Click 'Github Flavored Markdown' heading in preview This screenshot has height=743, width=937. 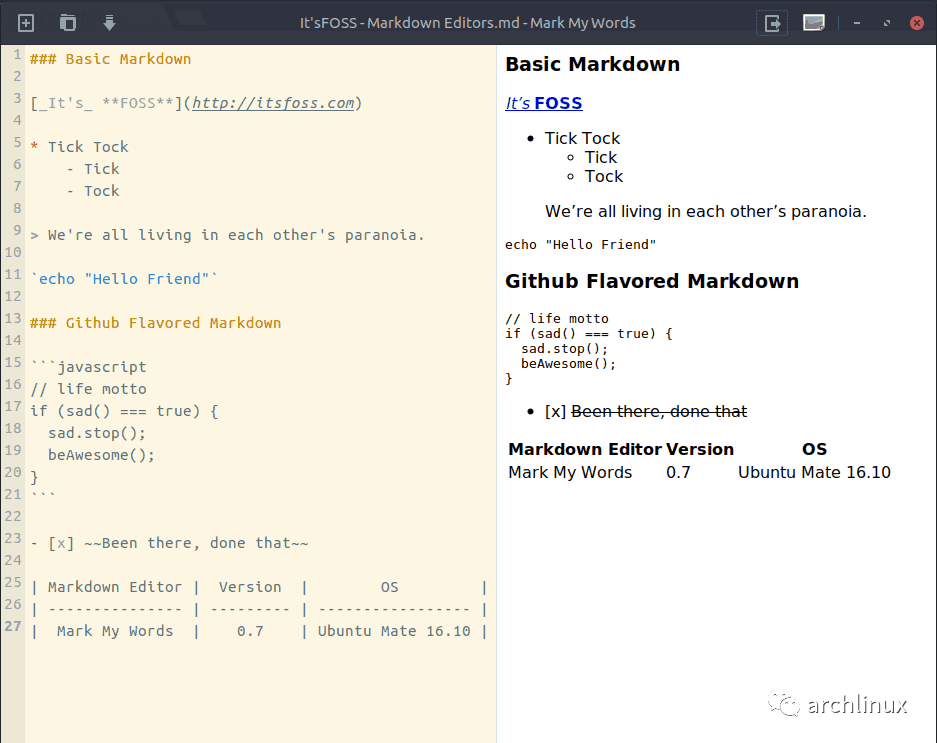tap(652, 281)
